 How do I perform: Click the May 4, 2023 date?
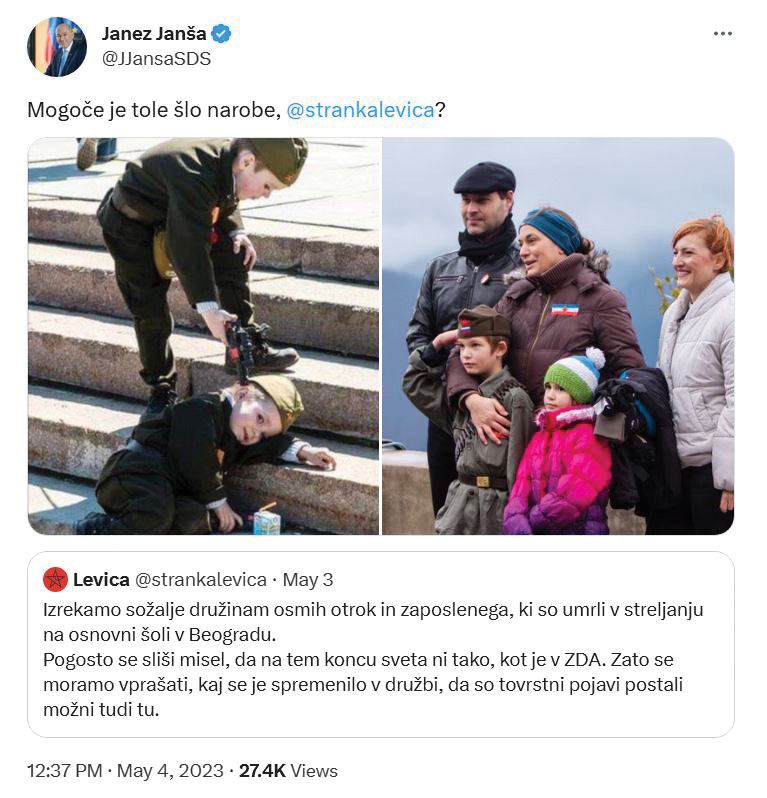coord(171,771)
